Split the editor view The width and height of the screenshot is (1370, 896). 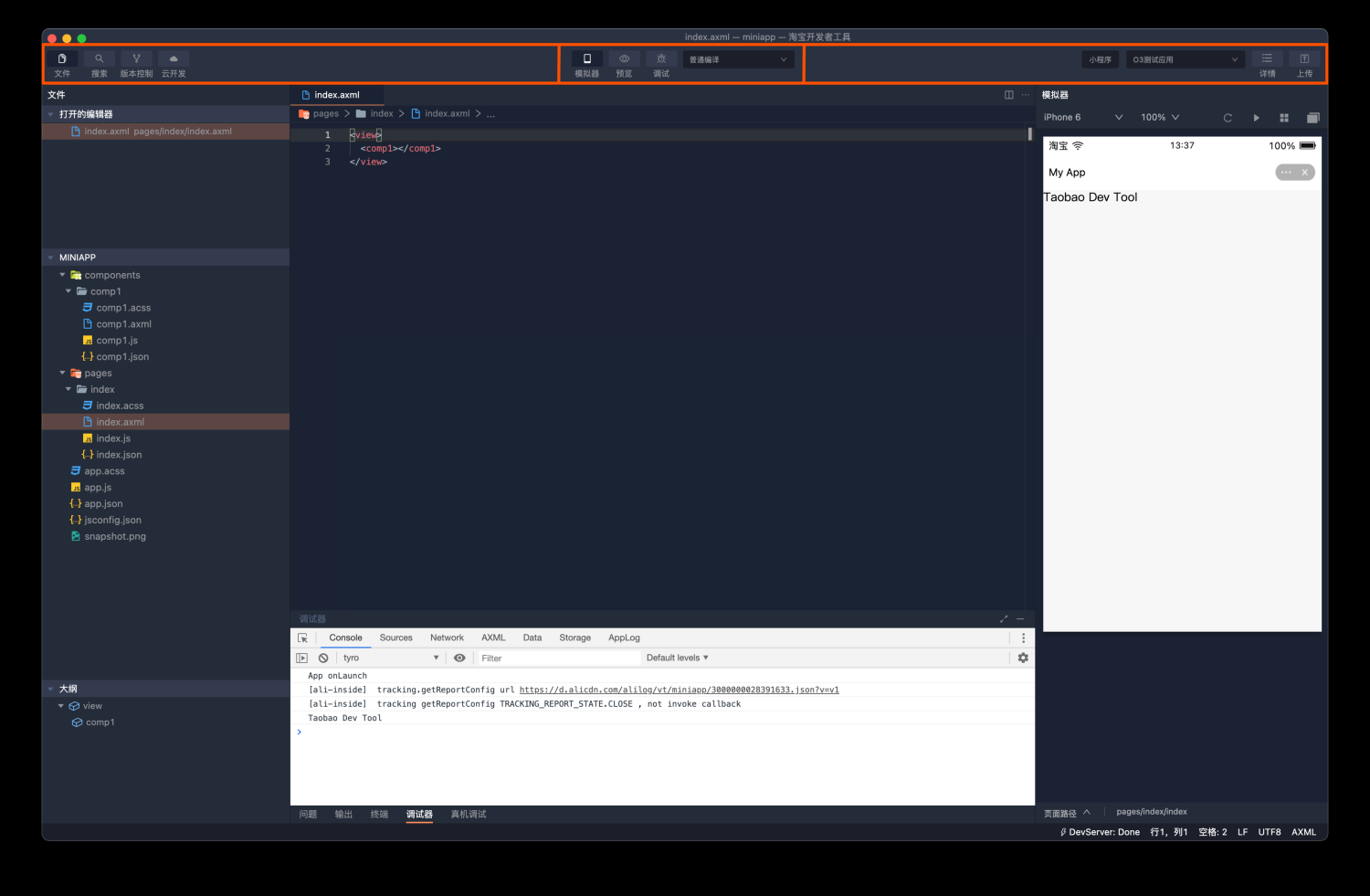tap(1009, 95)
